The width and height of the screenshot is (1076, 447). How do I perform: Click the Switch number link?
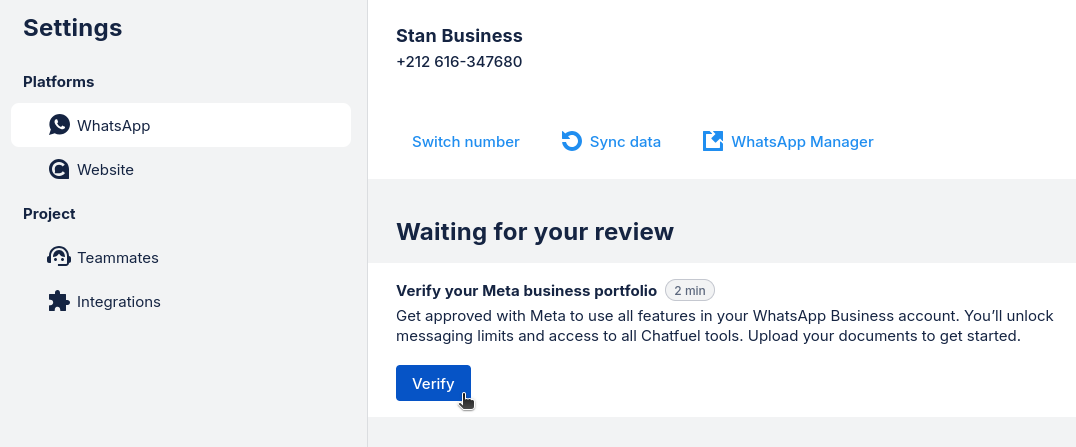pos(465,142)
